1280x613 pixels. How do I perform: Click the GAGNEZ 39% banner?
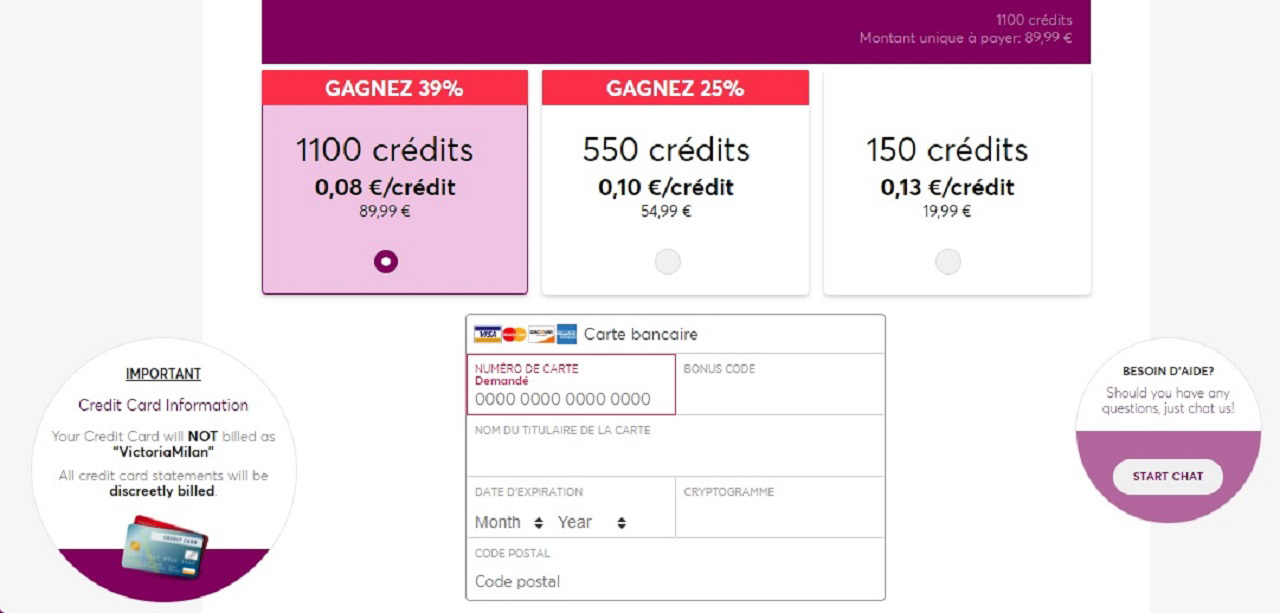coord(394,88)
